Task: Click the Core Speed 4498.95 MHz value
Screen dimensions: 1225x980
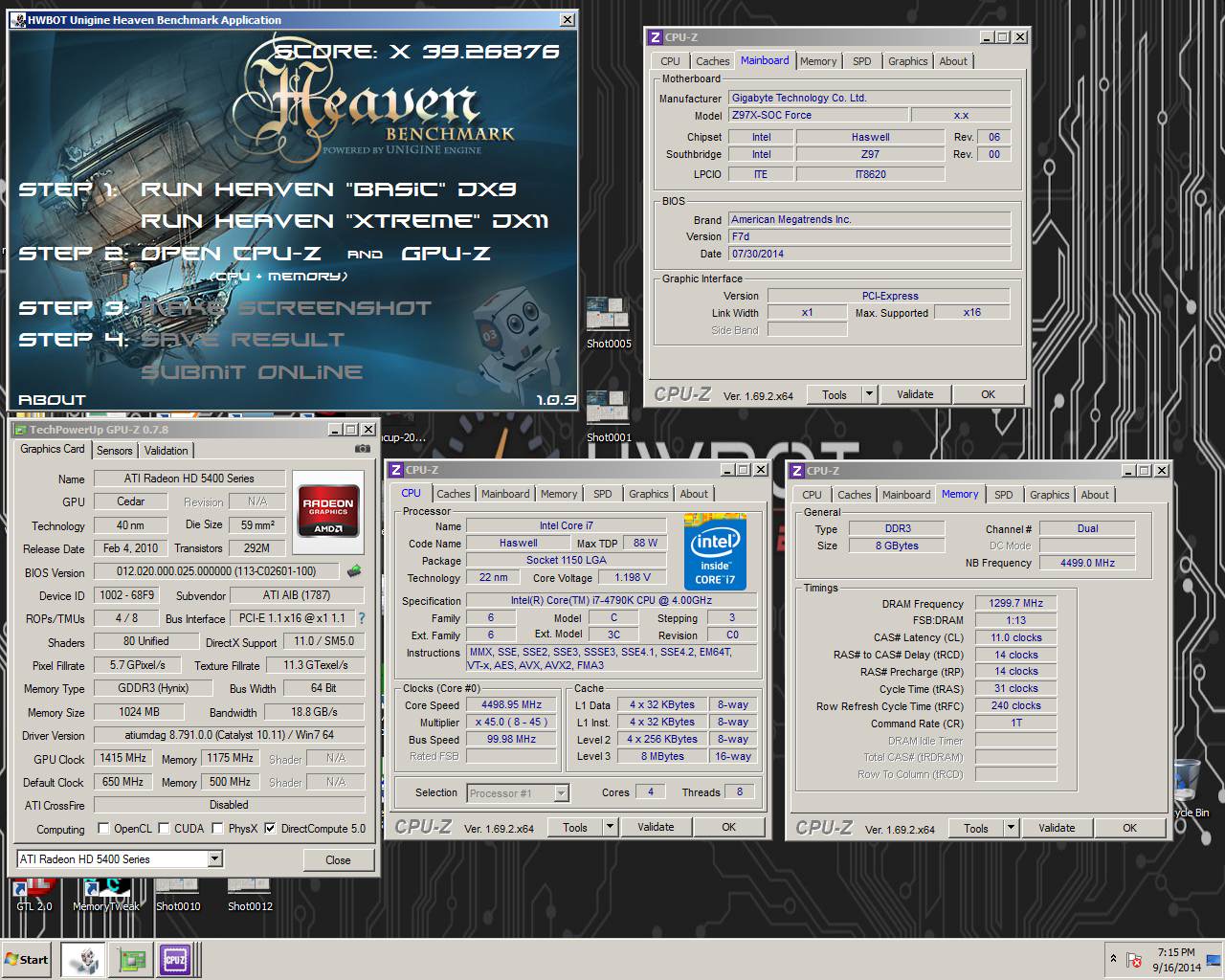Action: [511, 705]
